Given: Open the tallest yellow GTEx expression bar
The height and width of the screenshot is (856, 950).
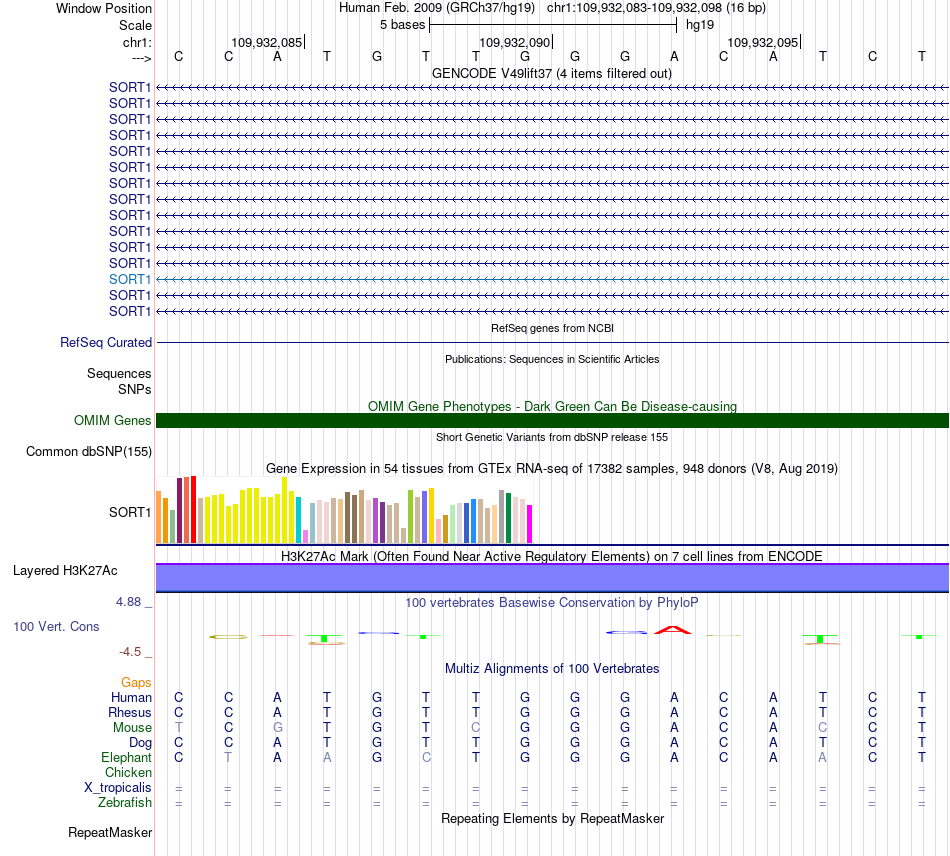Looking at the screenshot, I should click(285, 509).
